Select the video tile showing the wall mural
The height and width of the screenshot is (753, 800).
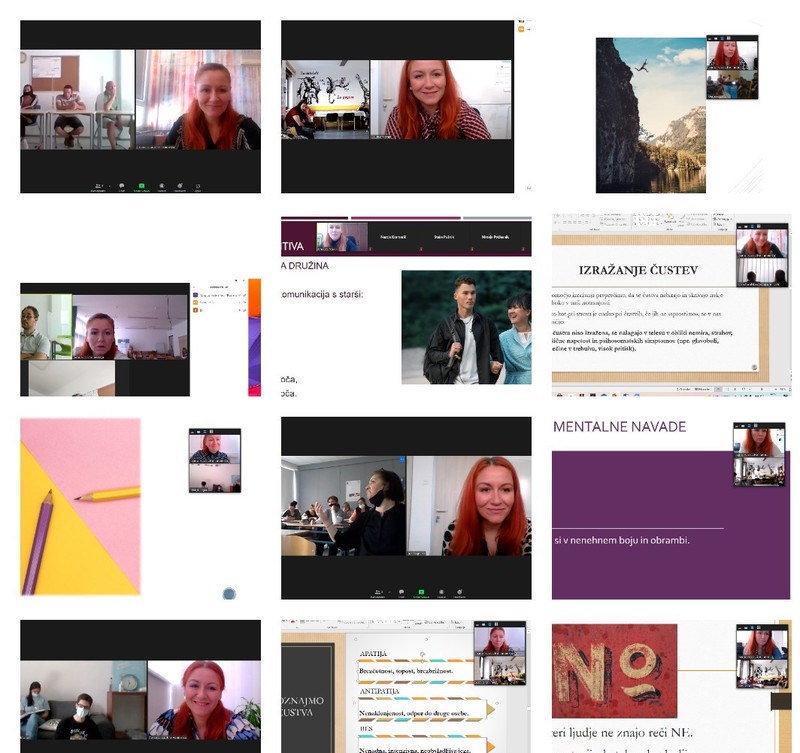[325, 100]
